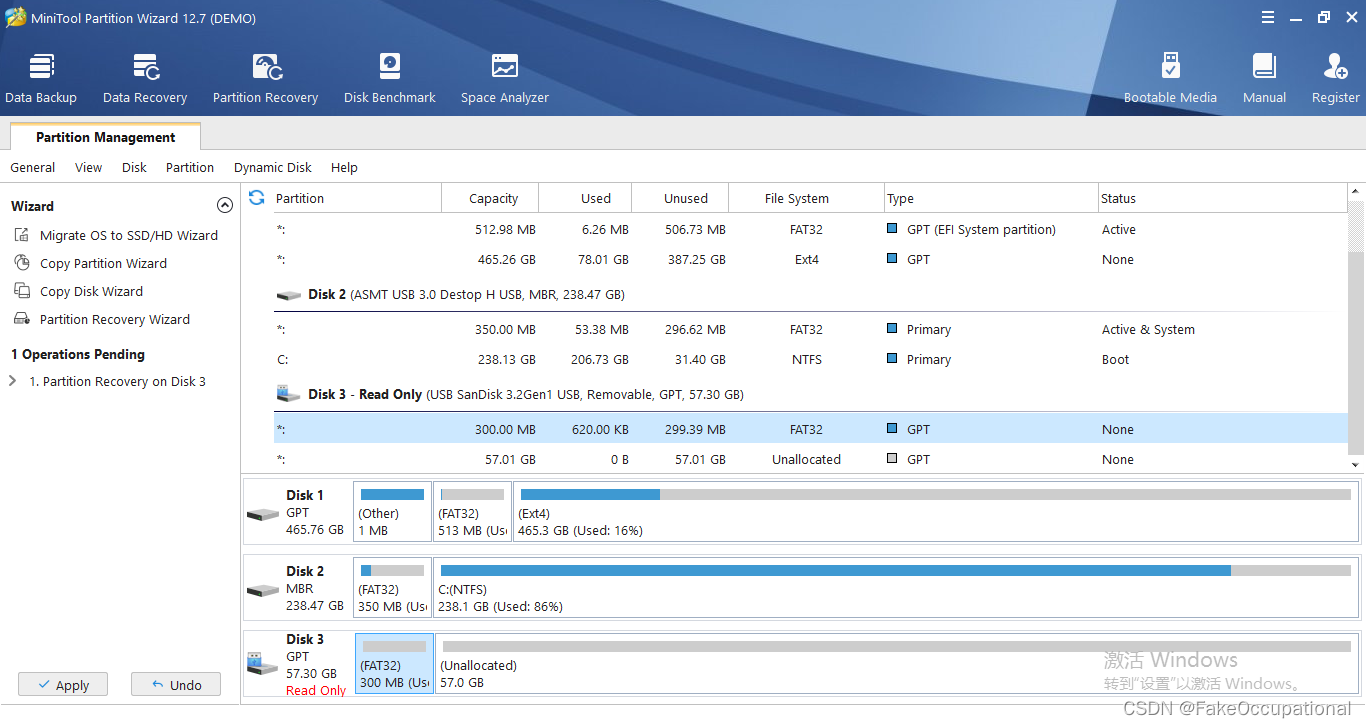Select the Unallocated 57.0 GB block
This screenshot has width=1366, height=728.
coord(898,665)
